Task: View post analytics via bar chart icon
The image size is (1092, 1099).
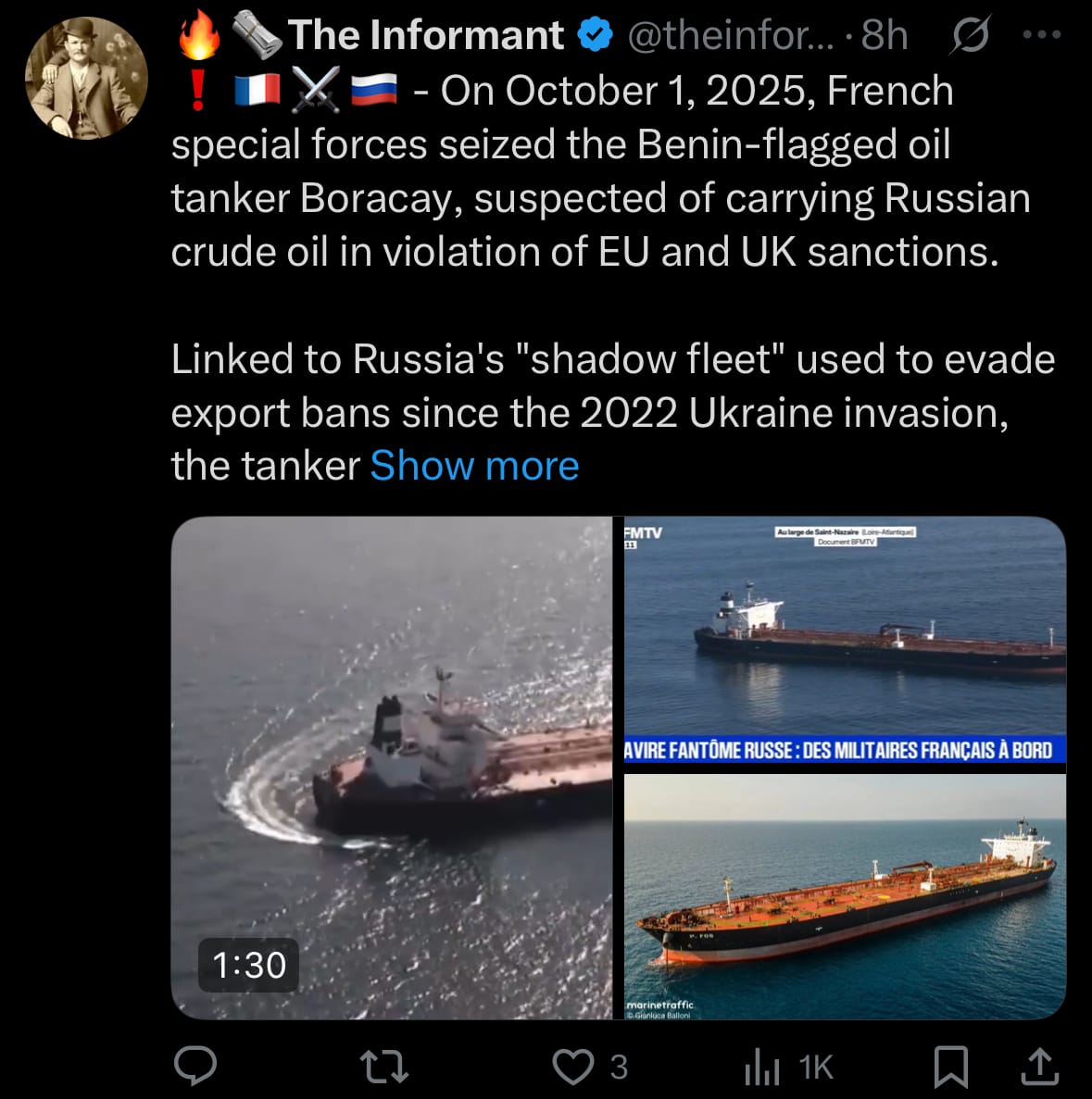Action: point(762,1067)
